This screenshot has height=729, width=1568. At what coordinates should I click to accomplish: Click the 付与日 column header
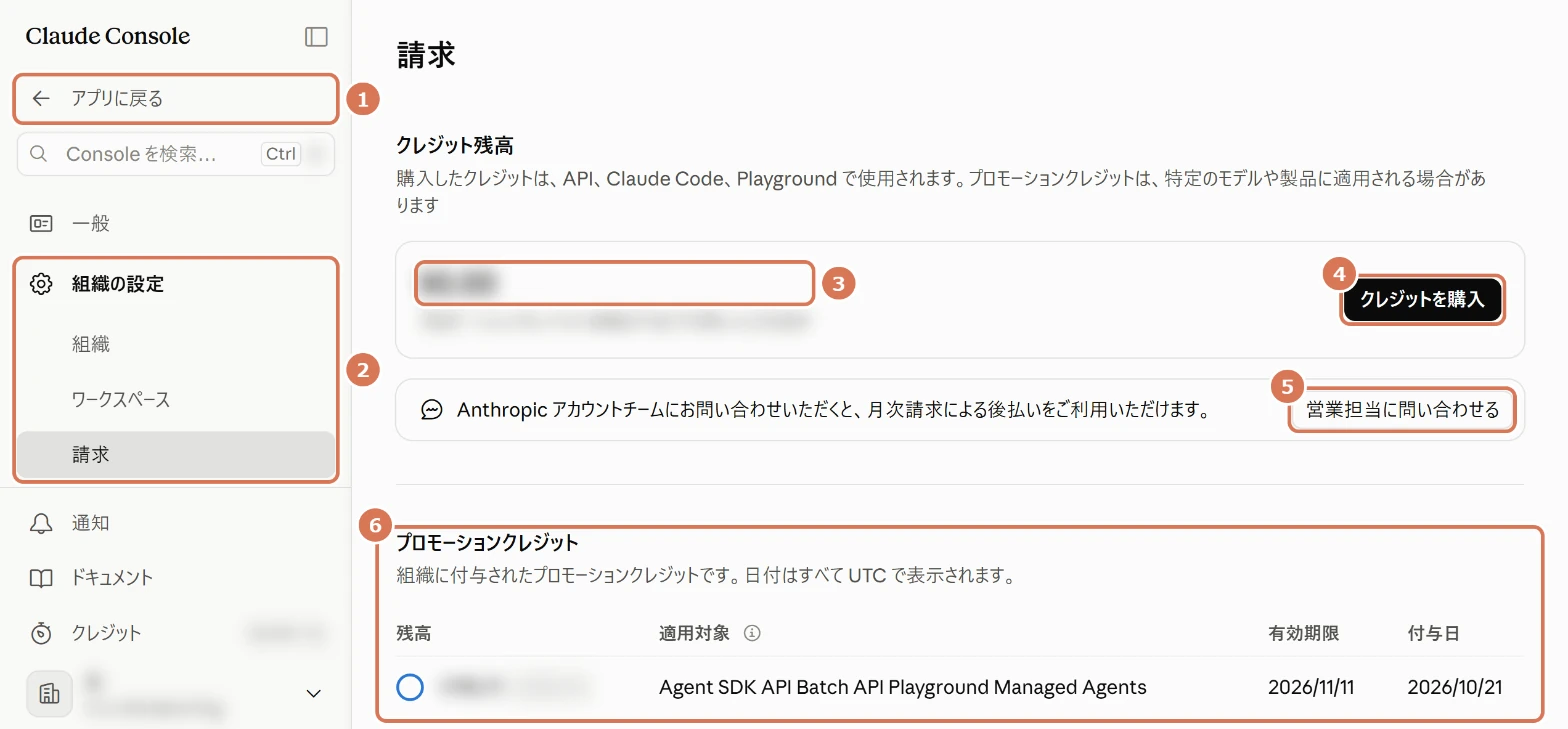coord(1434,633)
